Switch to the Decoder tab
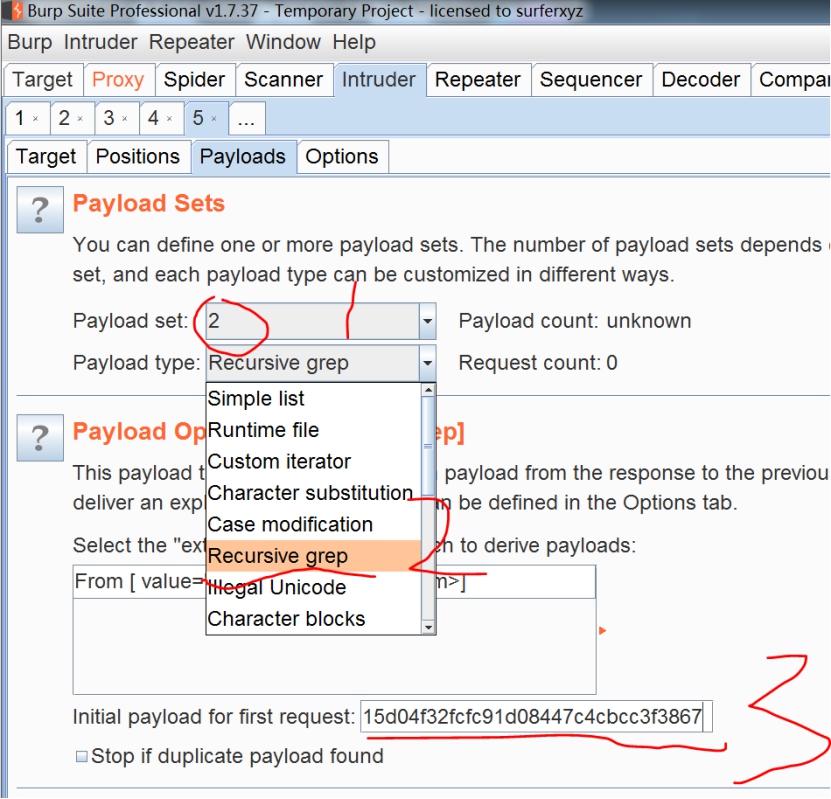This screenshot has height=799, width=831. click(701, 80)
